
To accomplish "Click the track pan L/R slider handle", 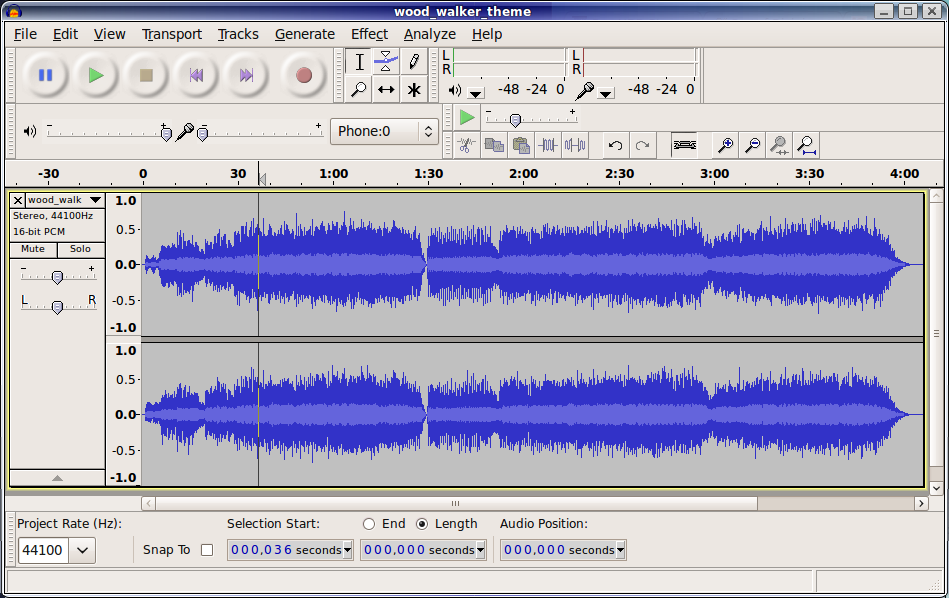I will 57,307.
